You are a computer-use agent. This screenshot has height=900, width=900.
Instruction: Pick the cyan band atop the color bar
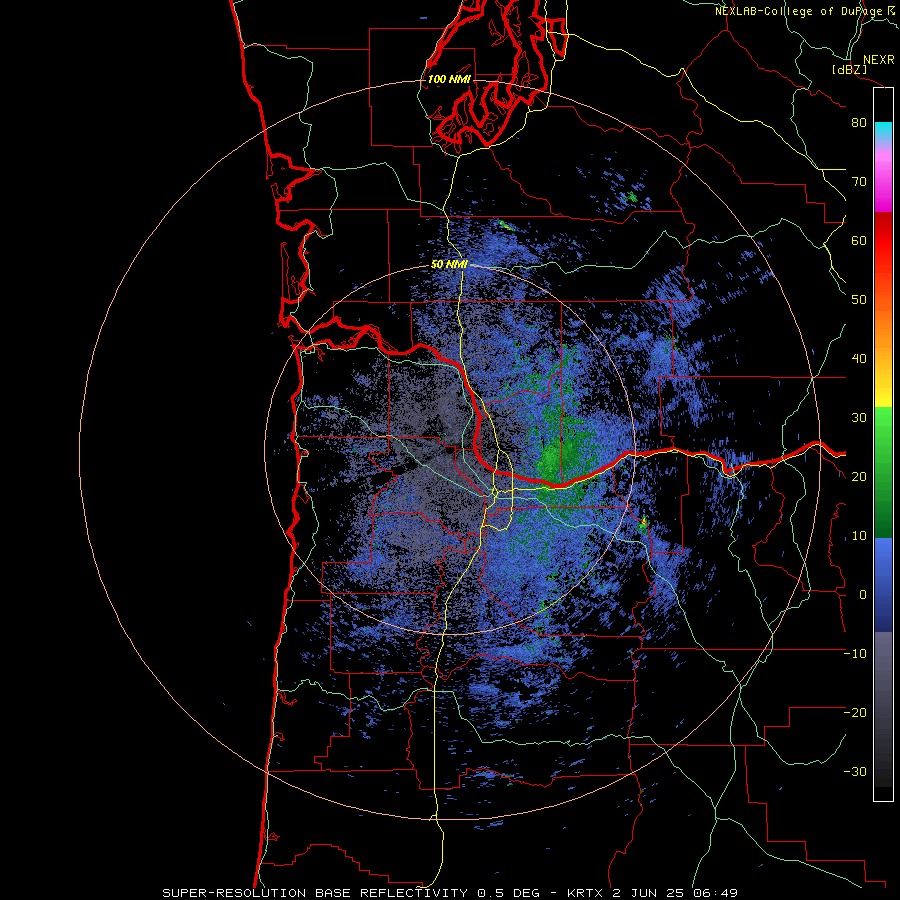(x=883, y=132)
